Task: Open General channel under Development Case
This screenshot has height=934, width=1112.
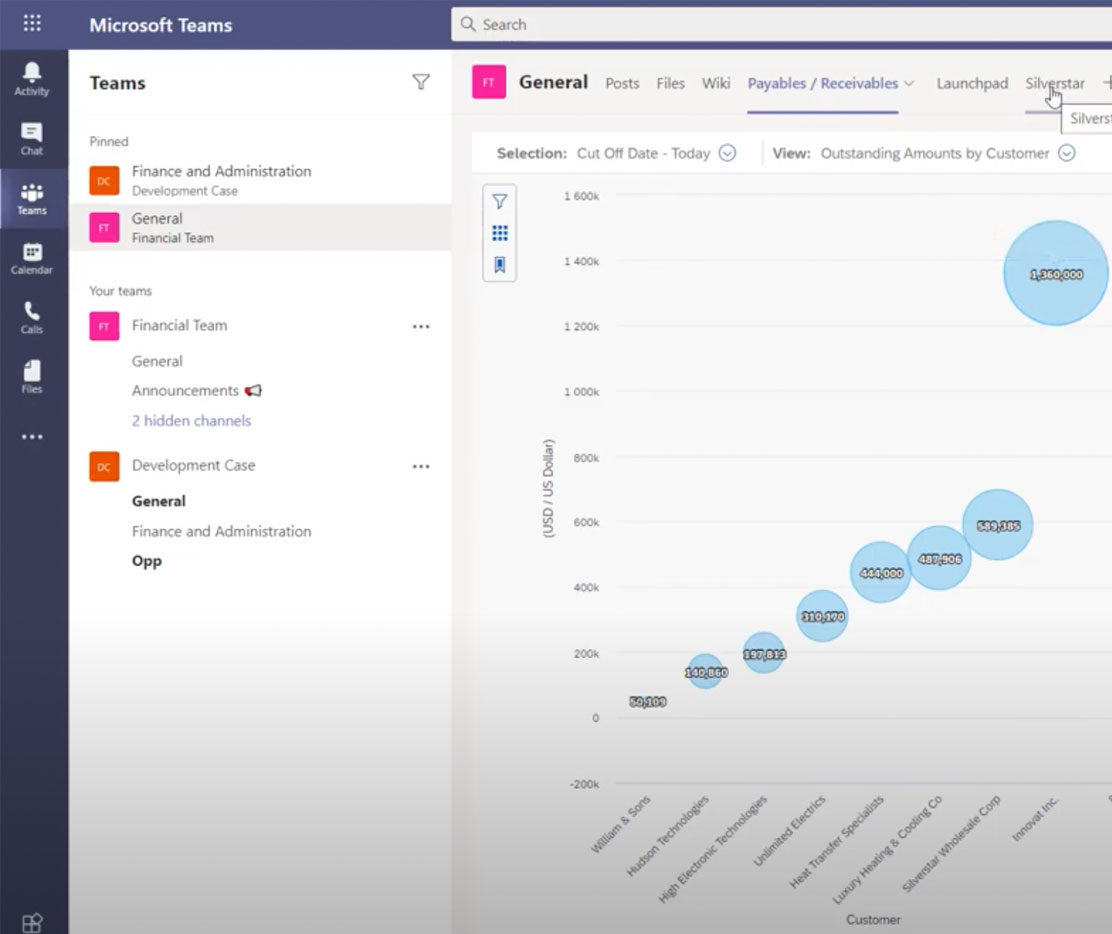Action: (159, 501)
